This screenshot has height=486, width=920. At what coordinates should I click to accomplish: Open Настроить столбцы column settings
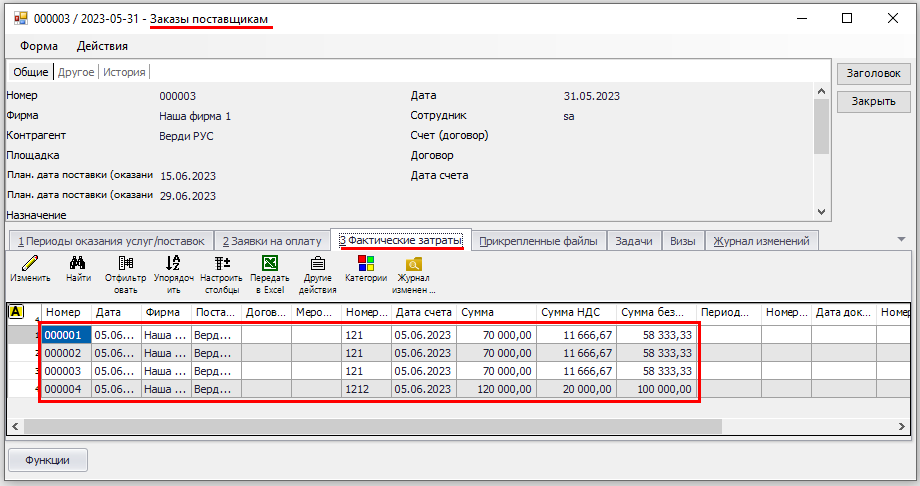pyautogui.click(x=221, y=264)
